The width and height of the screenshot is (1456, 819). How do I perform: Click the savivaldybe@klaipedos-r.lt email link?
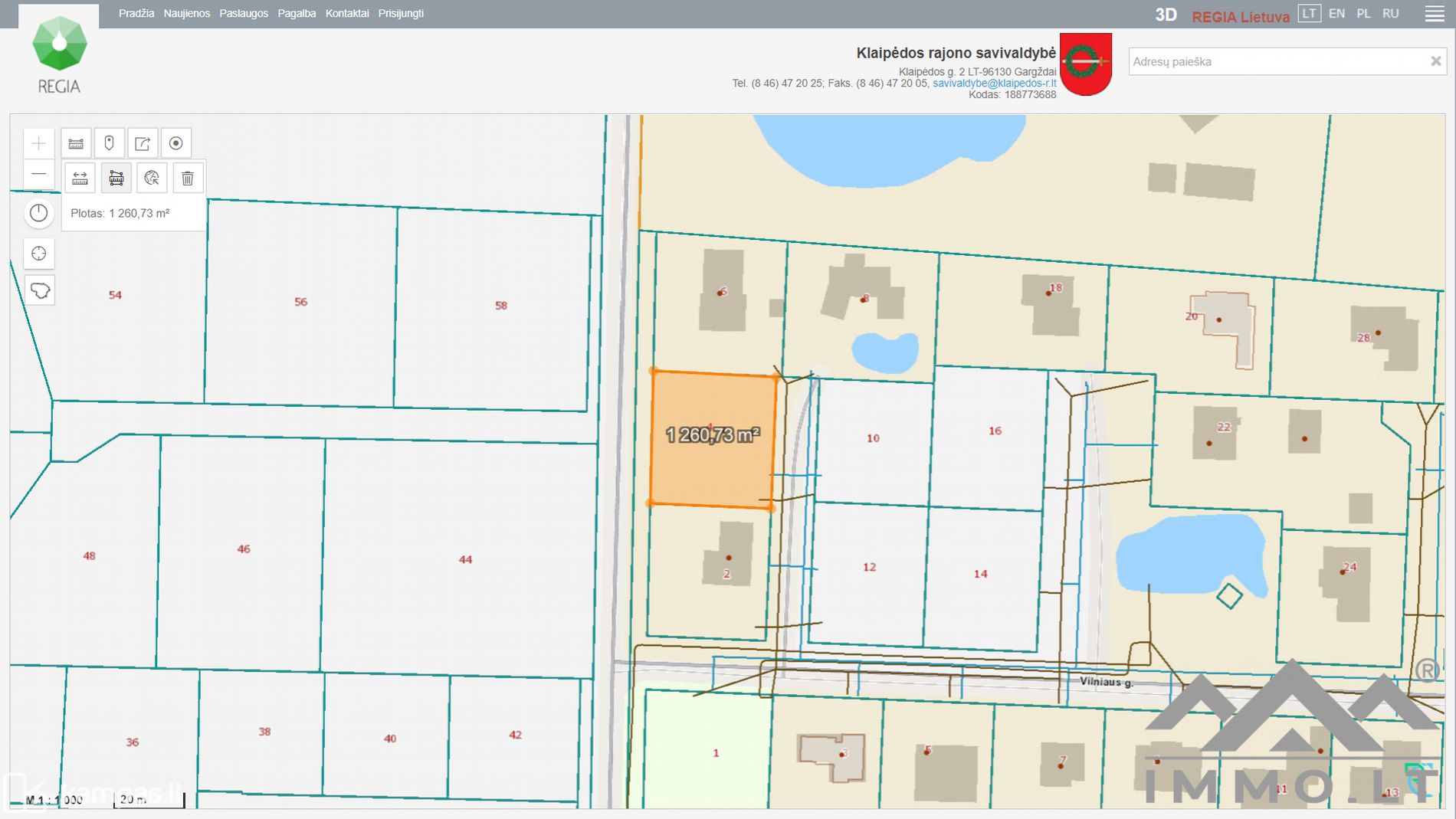tap(994, 84)
